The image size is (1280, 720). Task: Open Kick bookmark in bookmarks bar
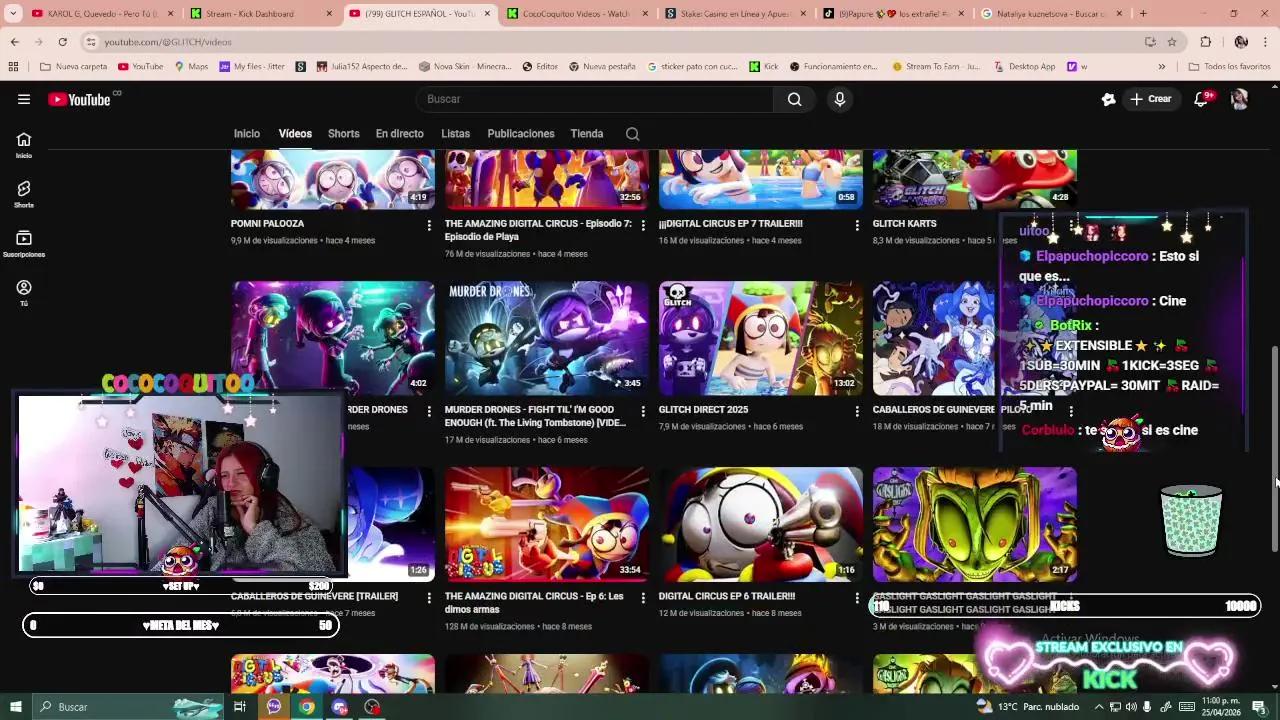point(764,67)
